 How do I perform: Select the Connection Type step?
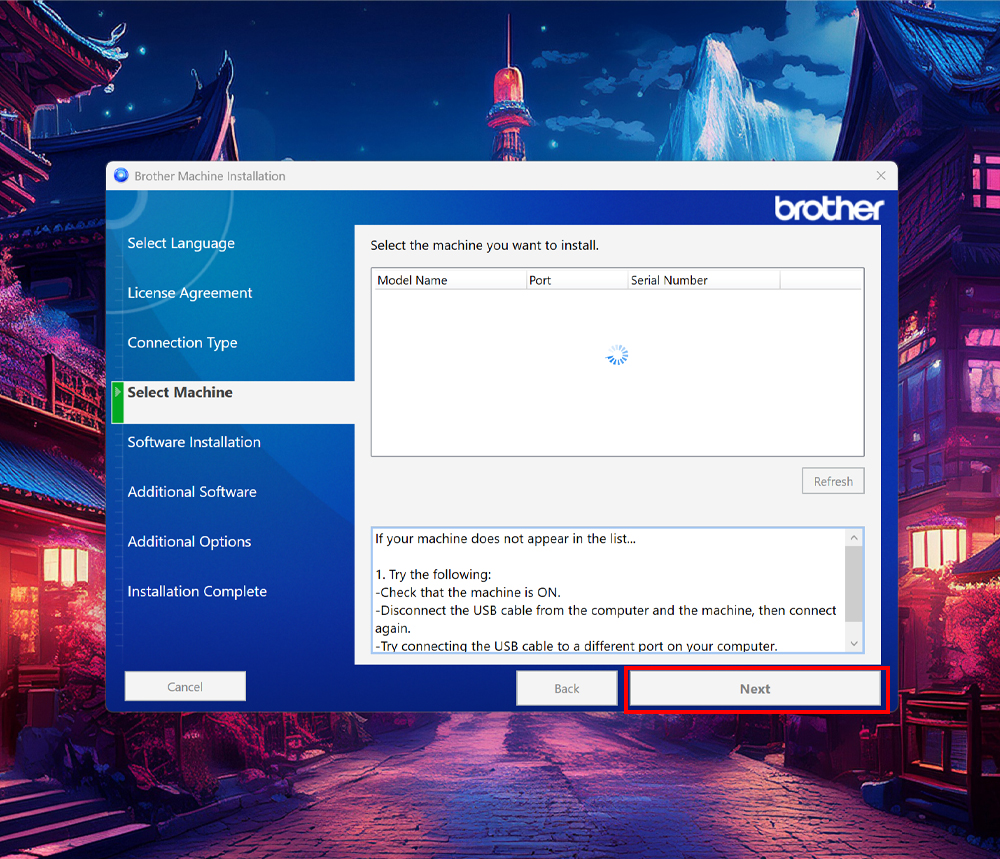182,342
